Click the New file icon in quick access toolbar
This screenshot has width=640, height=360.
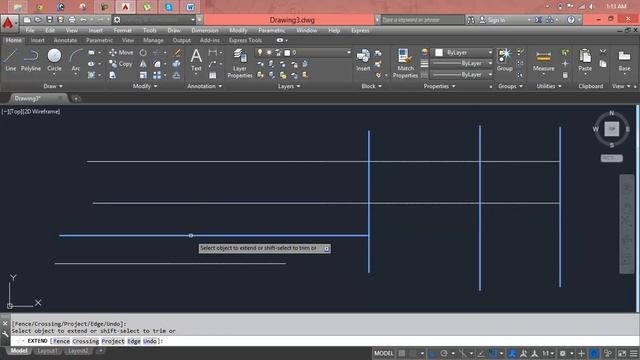point(27,20)
